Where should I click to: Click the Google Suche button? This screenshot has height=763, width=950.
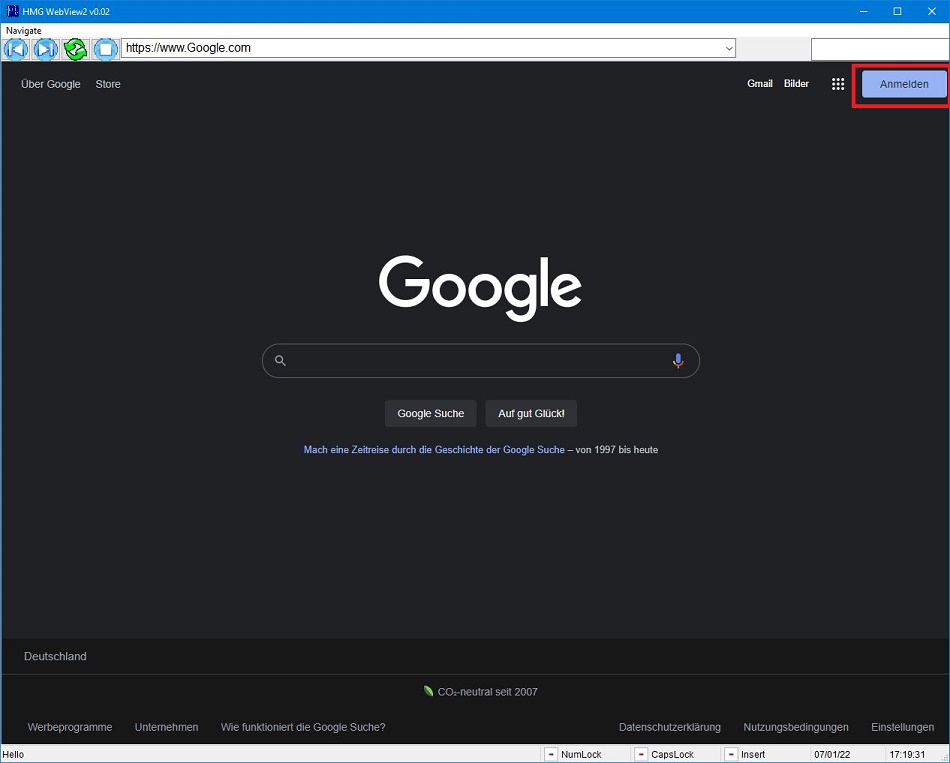431,413
